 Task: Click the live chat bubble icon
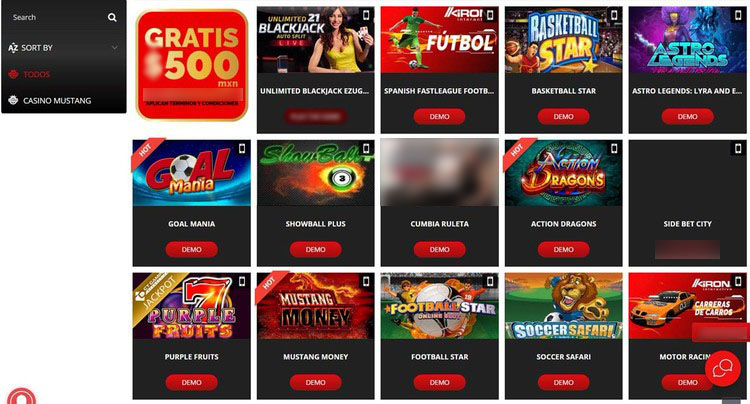(723, 368)
